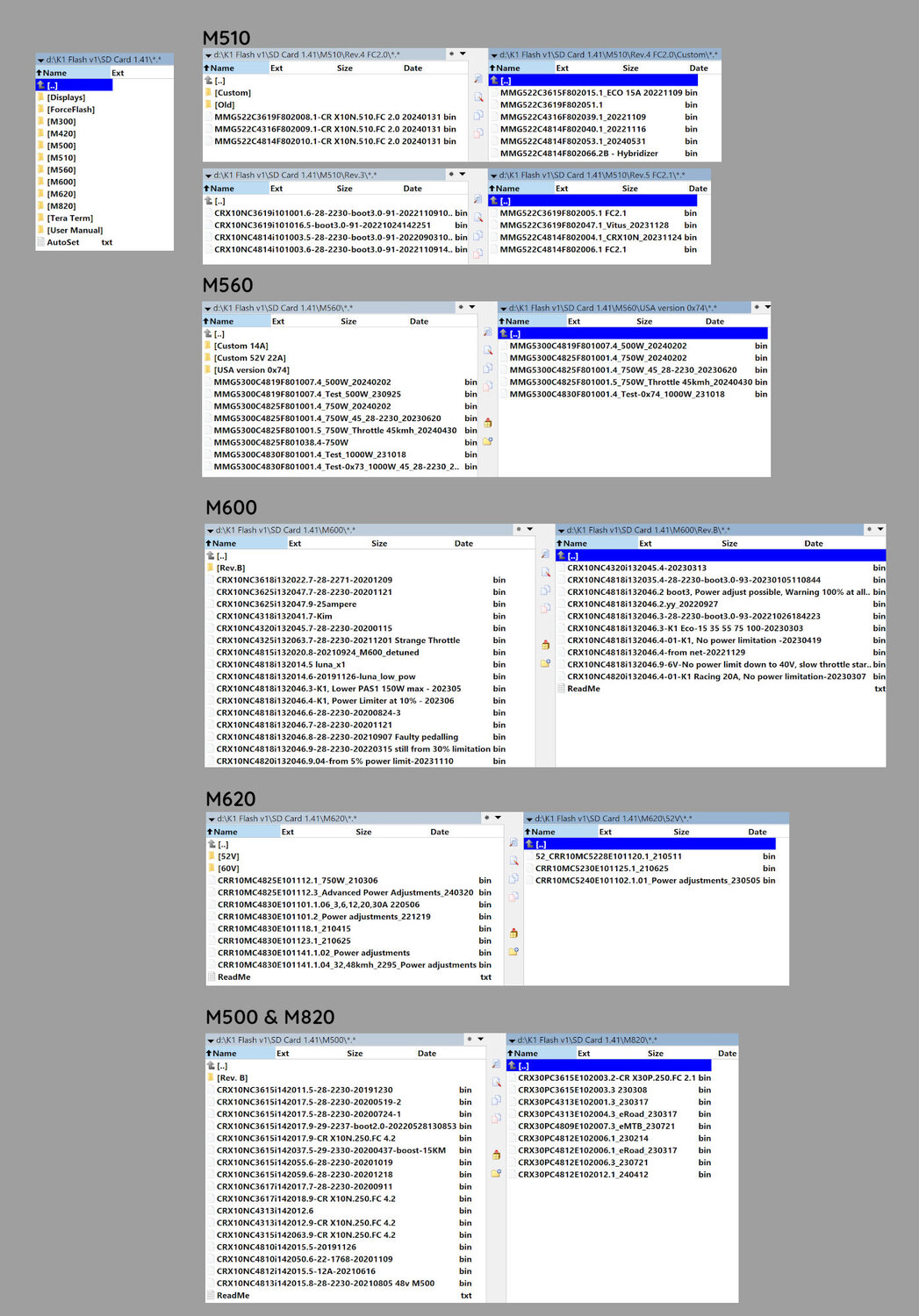Open the [Tera Term] folder
Screen dimensions: 919x1316
(69, 218)
